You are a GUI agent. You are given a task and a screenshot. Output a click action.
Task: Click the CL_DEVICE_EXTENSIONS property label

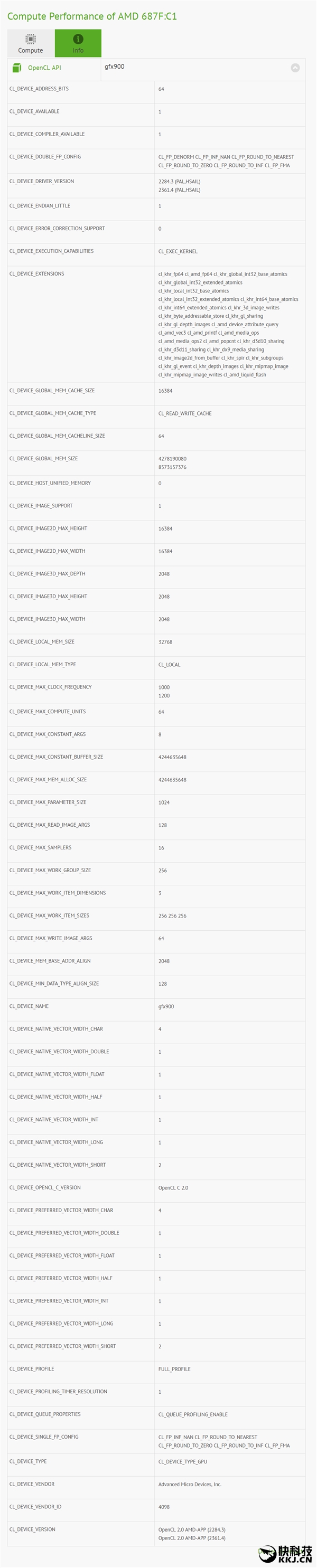(36, 274)
